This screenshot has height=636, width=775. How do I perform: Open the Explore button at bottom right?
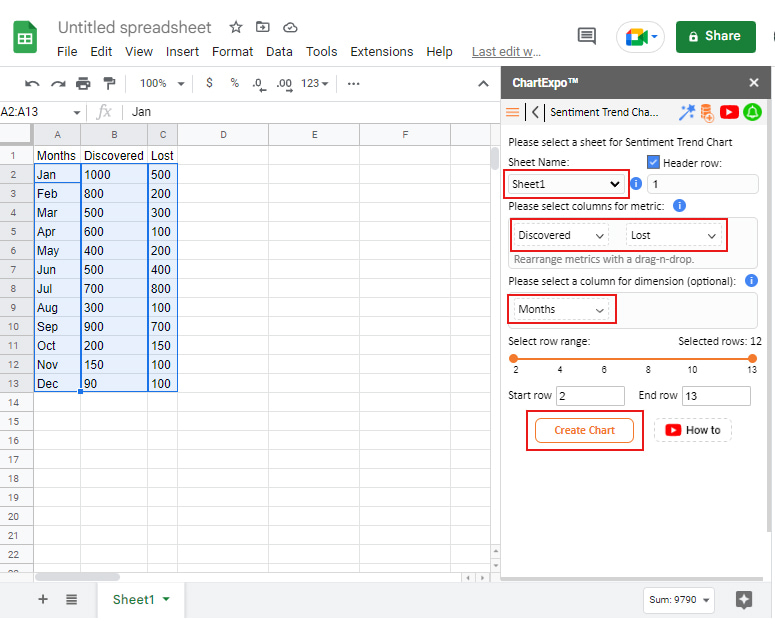point(744,599)
